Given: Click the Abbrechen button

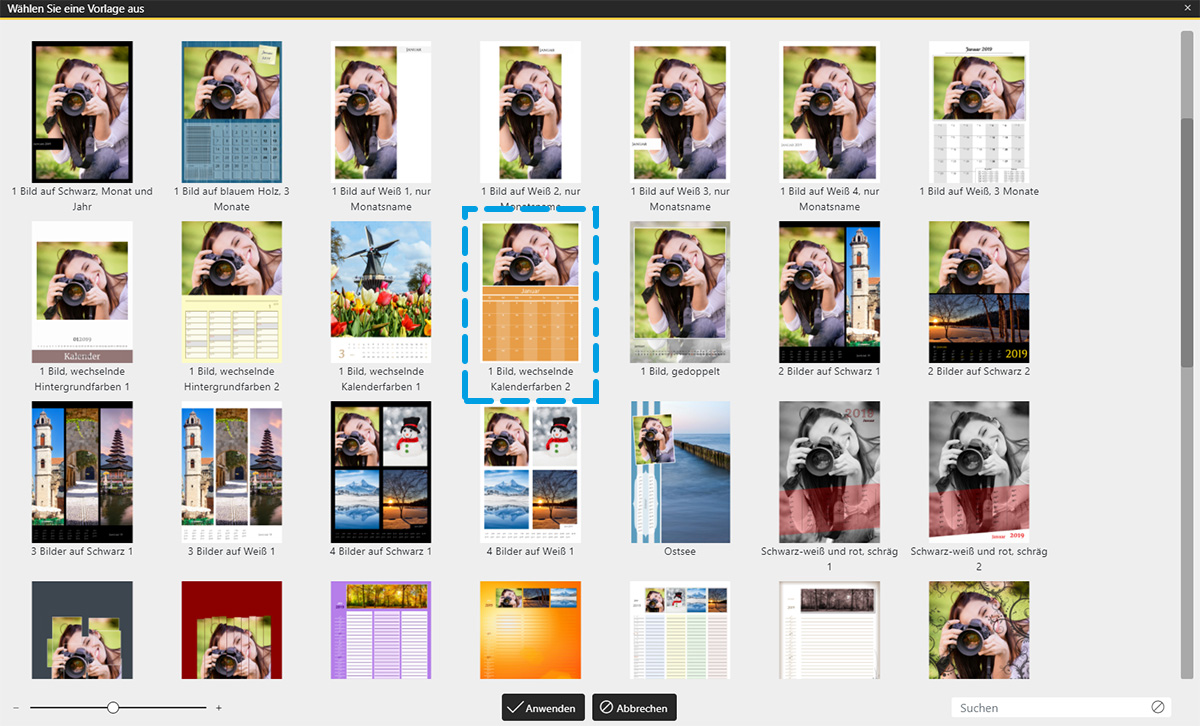Looking at the screenshot, I should (x=634, y=708).
